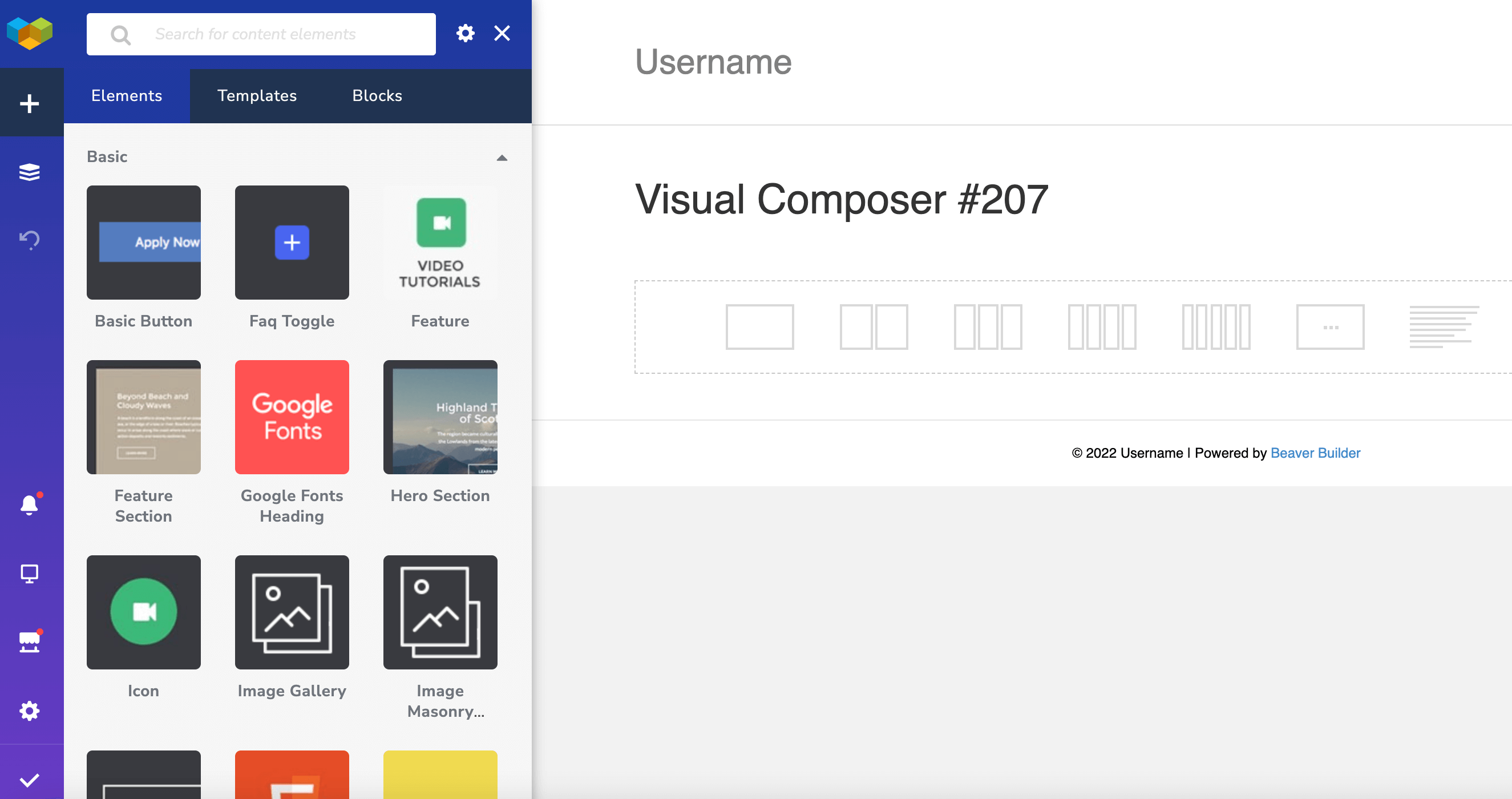The image size is (1512, 799).
Task: Close the Add Content panel
Action: coord(502,34)
